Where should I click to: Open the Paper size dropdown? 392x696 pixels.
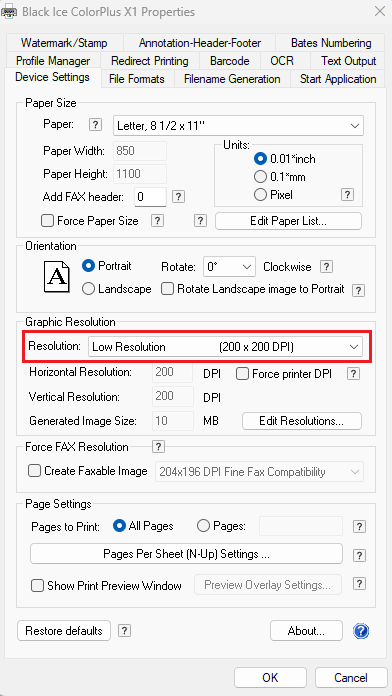click(x=238, y=126)
